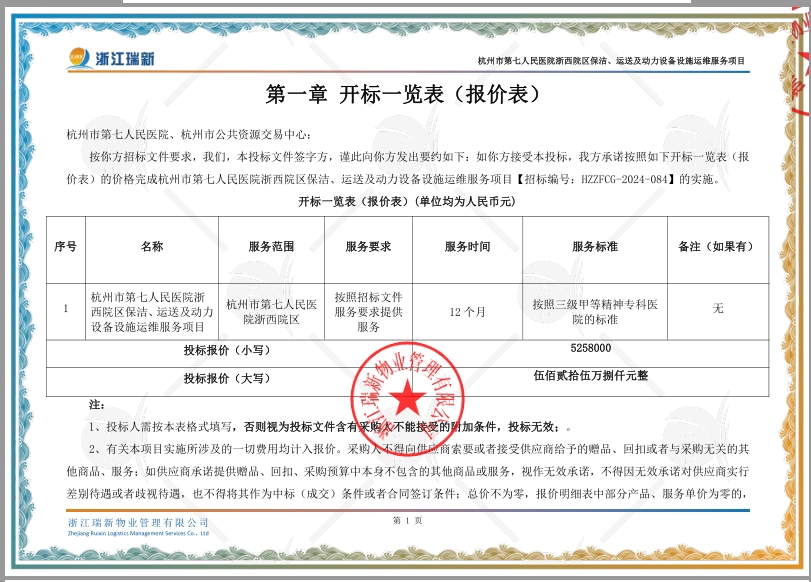Image resolution: width=811 pixels, height=582 pixels.
Task: Click the label 投标报价（小写）
Action: point(228,350)
